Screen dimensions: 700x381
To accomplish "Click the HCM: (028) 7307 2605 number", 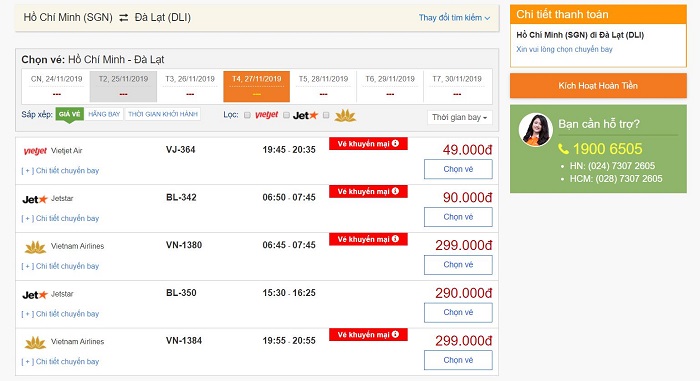I will (616, 179).
